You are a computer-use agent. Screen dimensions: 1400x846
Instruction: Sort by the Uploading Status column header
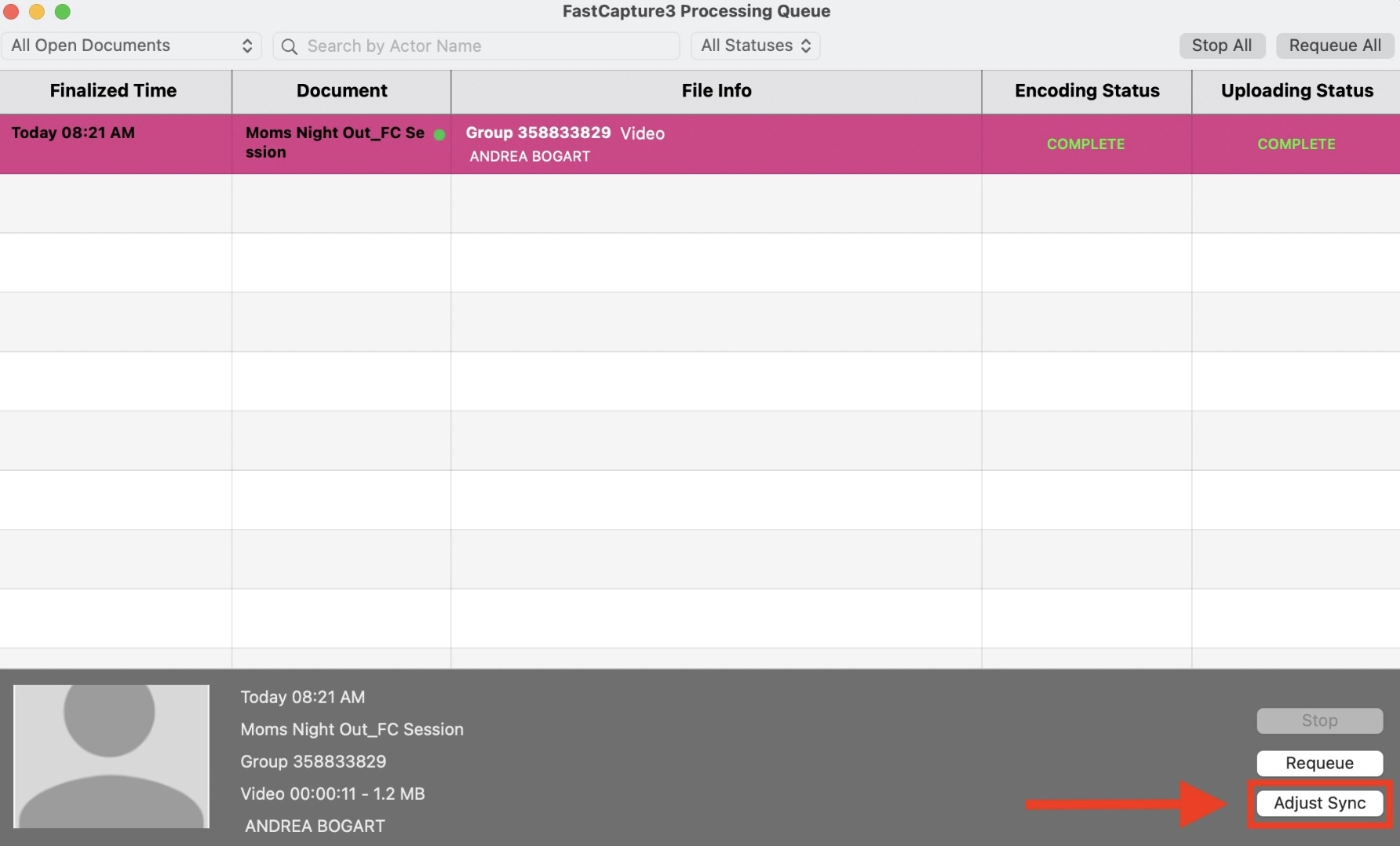point(1296,91)
